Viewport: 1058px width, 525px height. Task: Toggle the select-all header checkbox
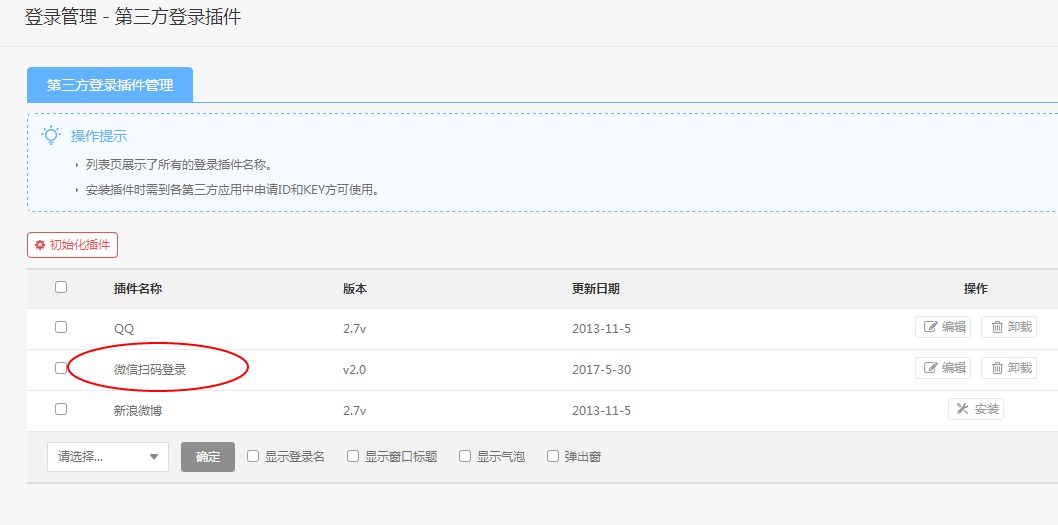click(61, 287)
